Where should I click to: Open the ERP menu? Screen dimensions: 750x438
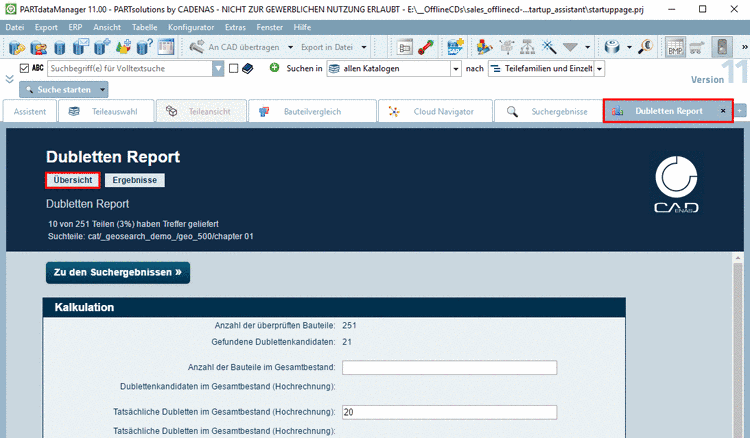[75, 27]
